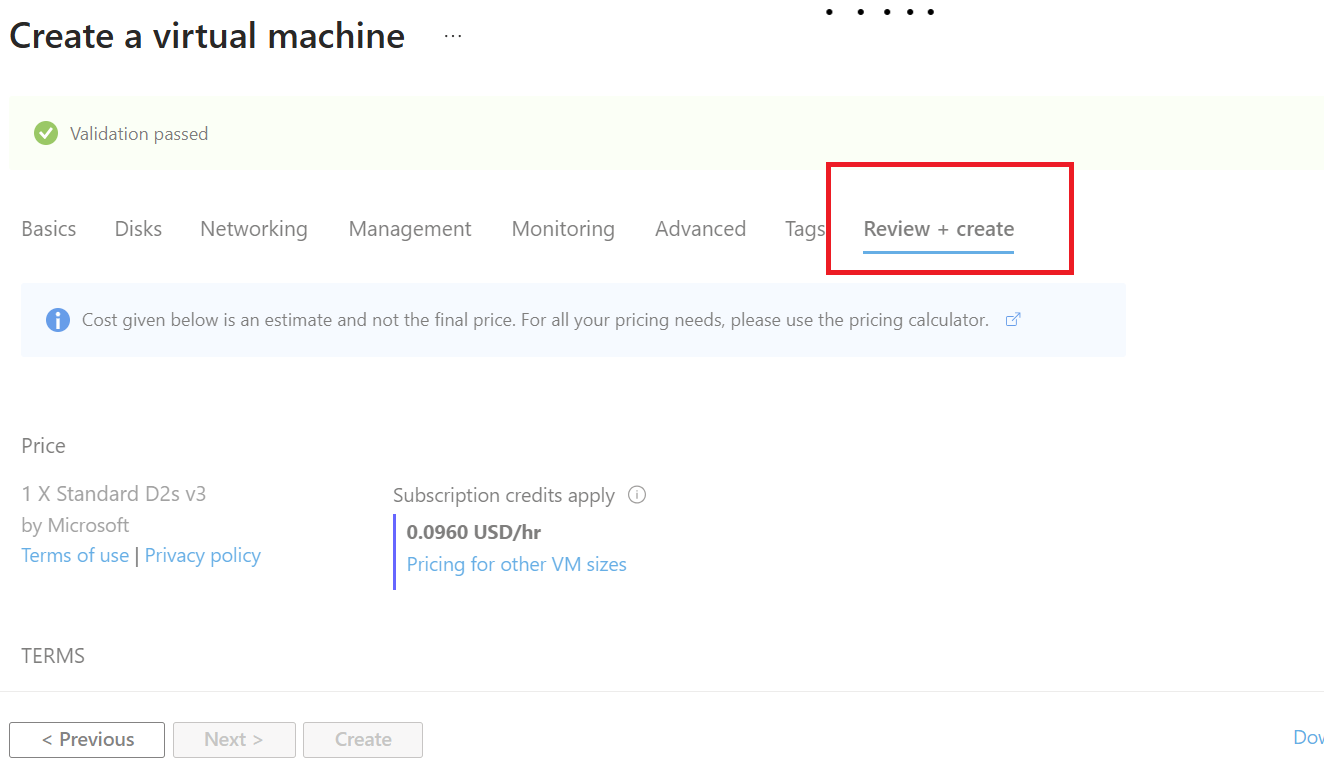Click the Previous button
Screen dimensions: 1324x778
87,740
